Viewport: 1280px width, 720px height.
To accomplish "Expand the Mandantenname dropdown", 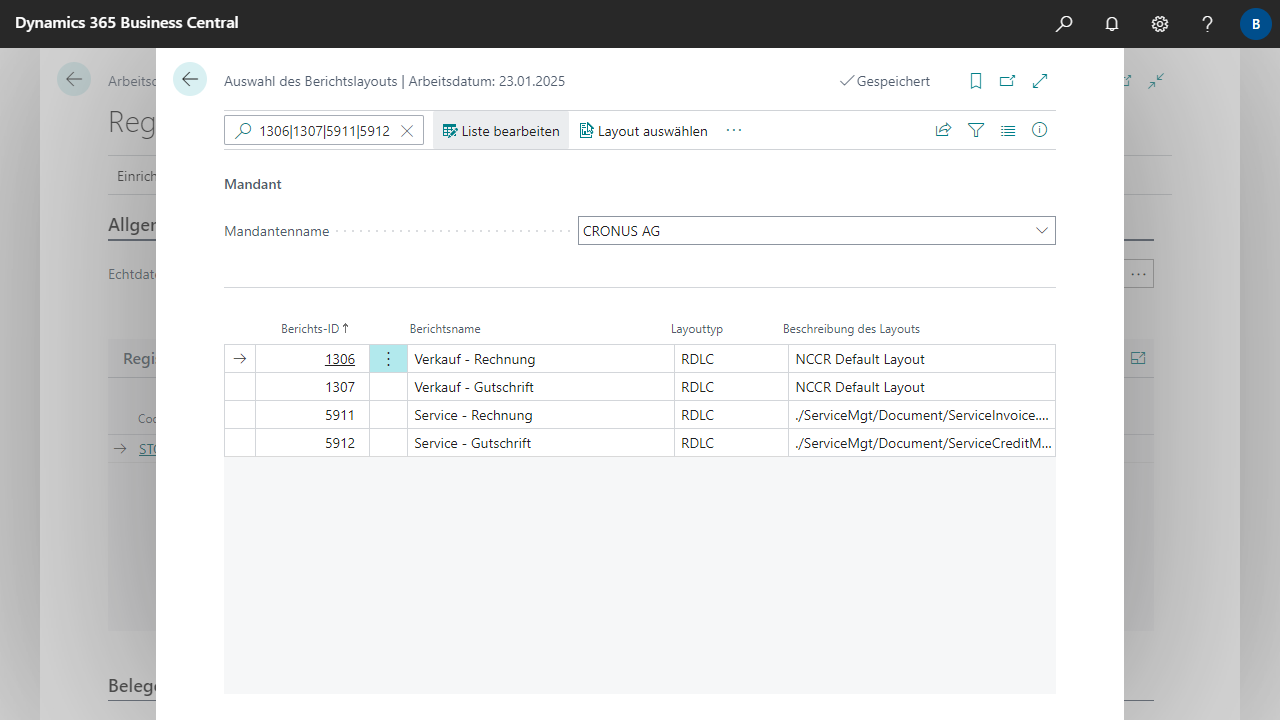I will pos(1042,231).
